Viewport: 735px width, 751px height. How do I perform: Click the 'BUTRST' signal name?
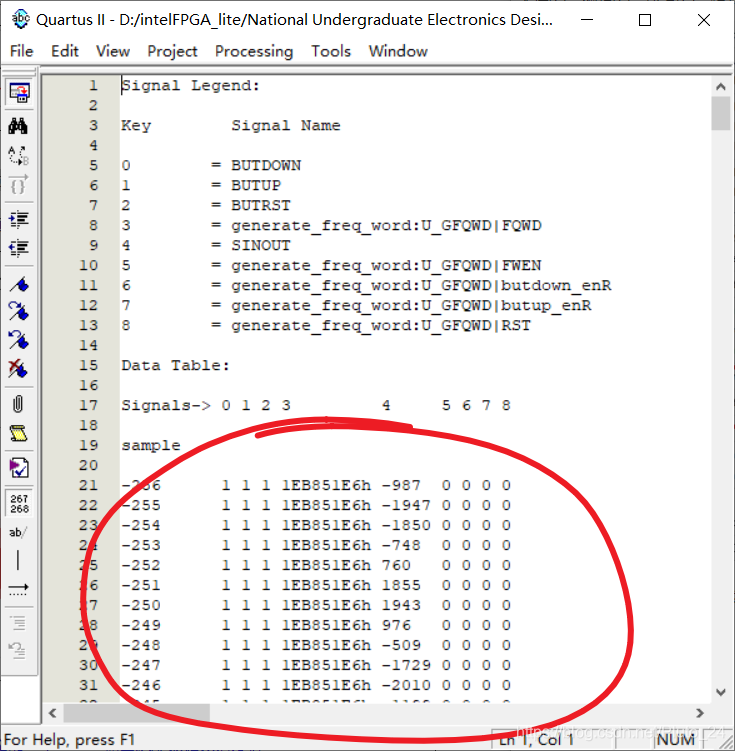point(261,205)
